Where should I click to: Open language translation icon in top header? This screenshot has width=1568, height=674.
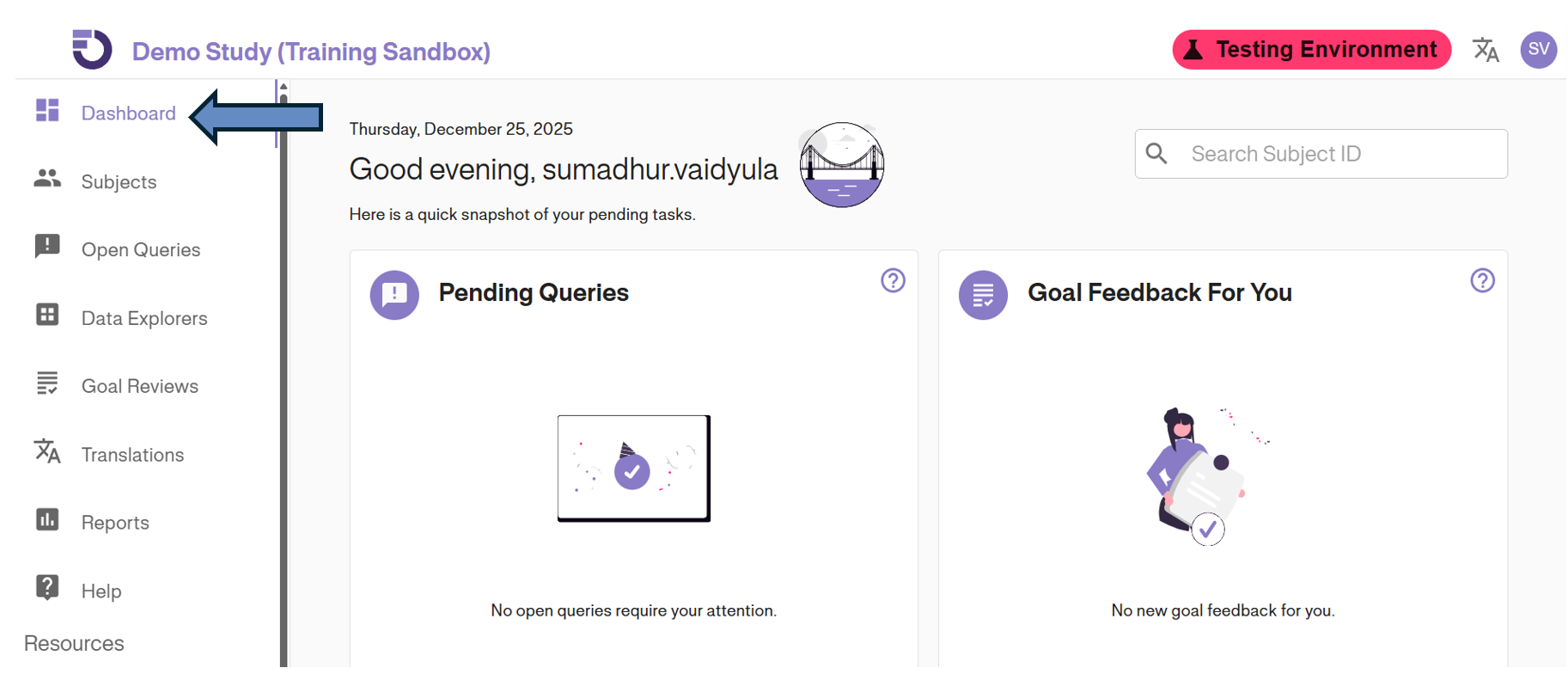(x=1486, y=50)
